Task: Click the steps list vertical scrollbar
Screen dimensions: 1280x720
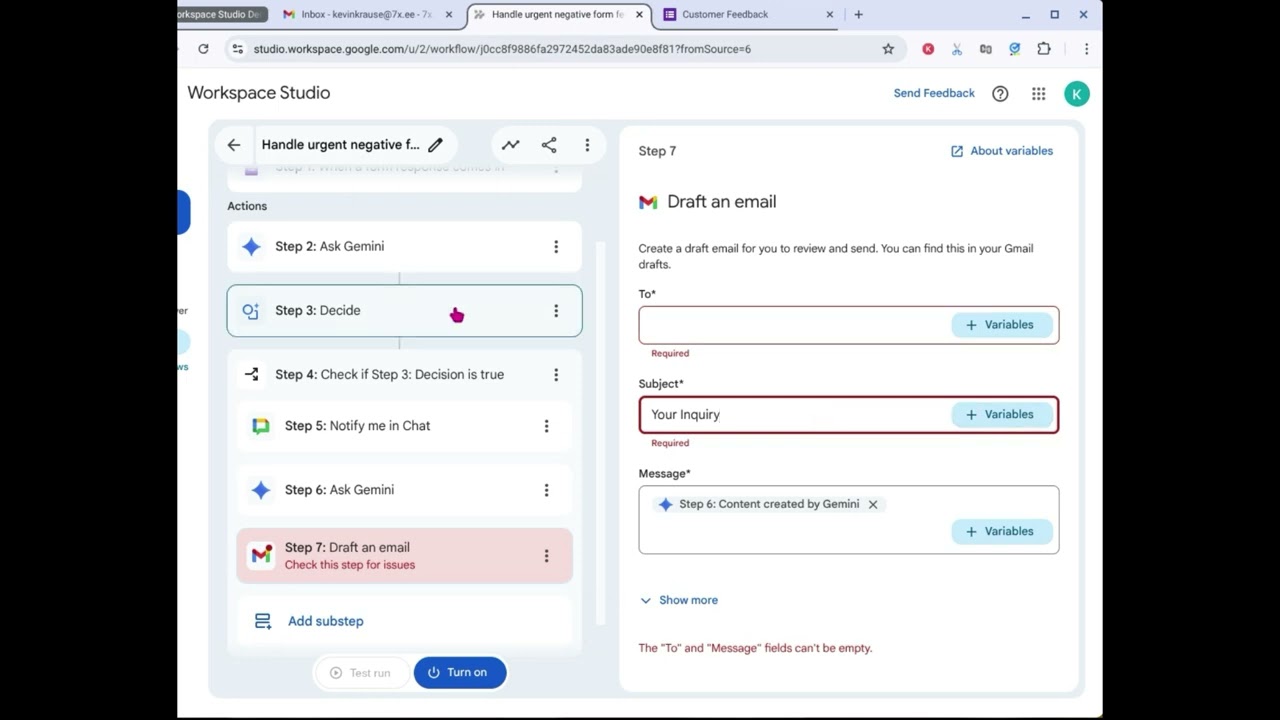Action: tap(601, 433)
